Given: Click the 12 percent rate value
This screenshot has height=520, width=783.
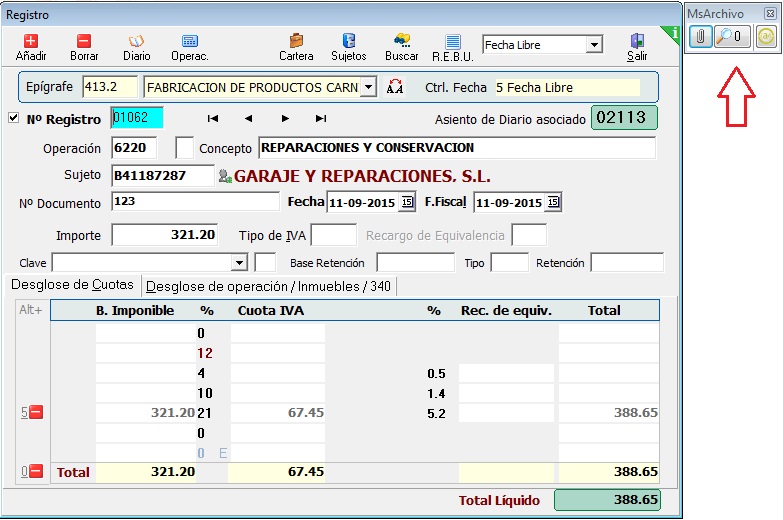Looking at the screenshot, I should click(205, 353).
